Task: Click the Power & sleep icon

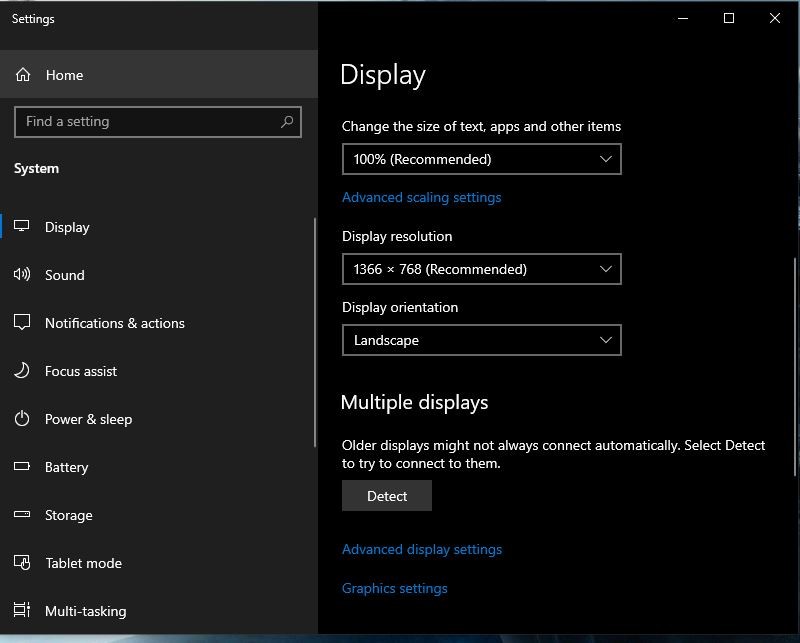Action: pos(22,419)
